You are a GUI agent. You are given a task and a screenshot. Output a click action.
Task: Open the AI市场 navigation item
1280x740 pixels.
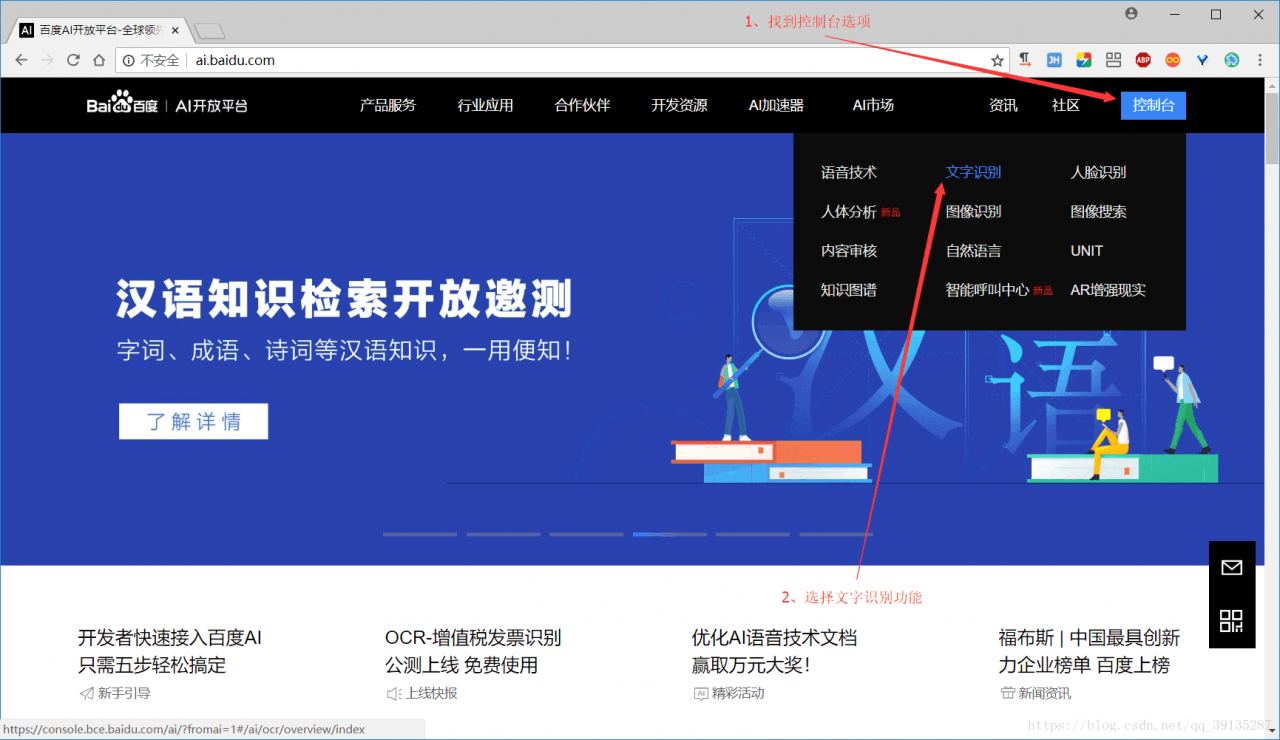[873, 105]
